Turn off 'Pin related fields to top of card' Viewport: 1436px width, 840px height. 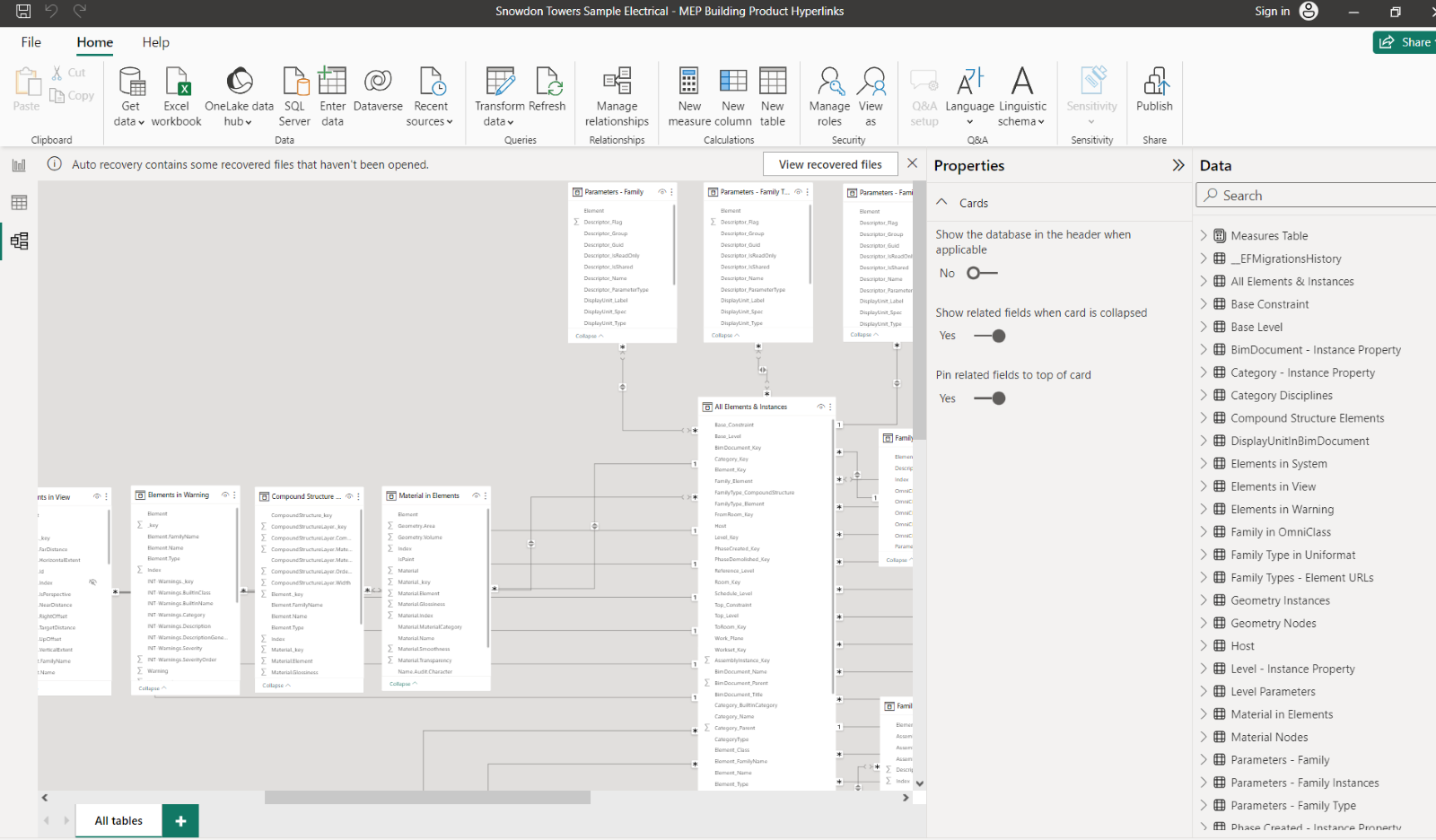pos(987,398)
